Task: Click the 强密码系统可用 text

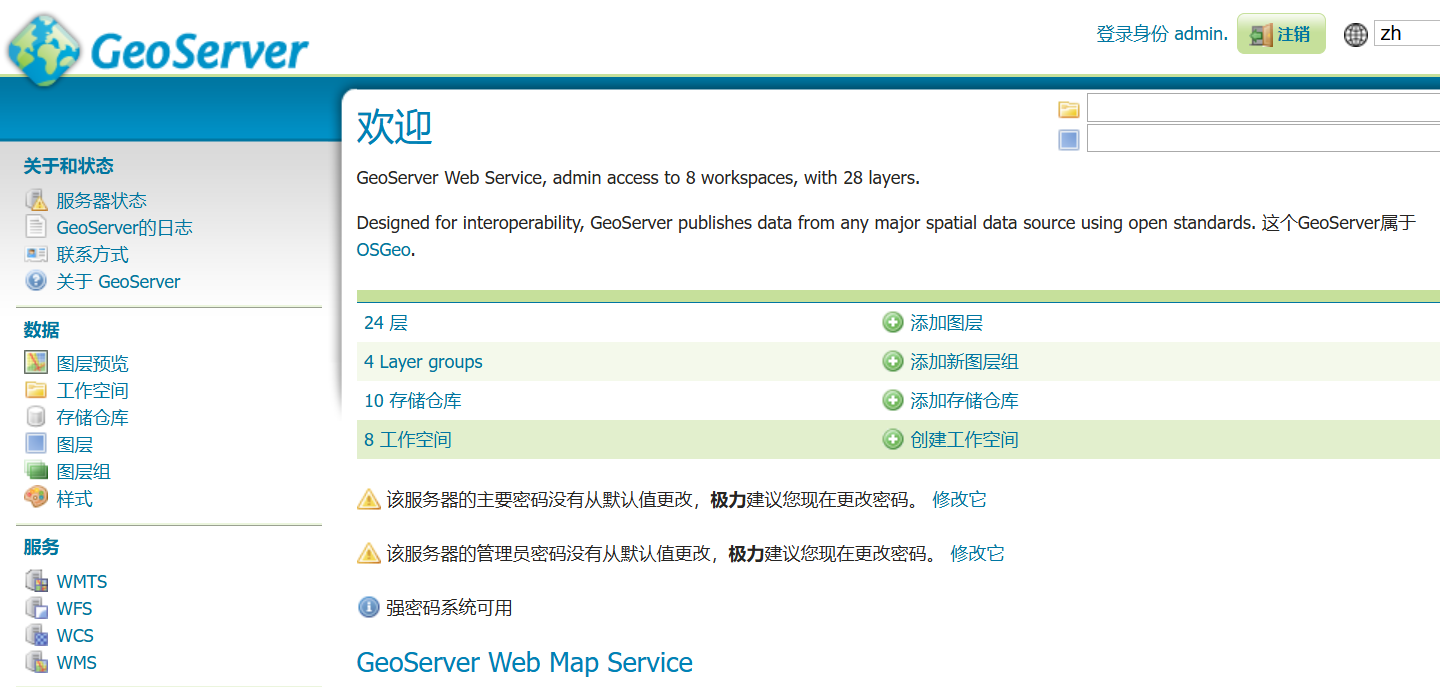Action: (449, 607)
